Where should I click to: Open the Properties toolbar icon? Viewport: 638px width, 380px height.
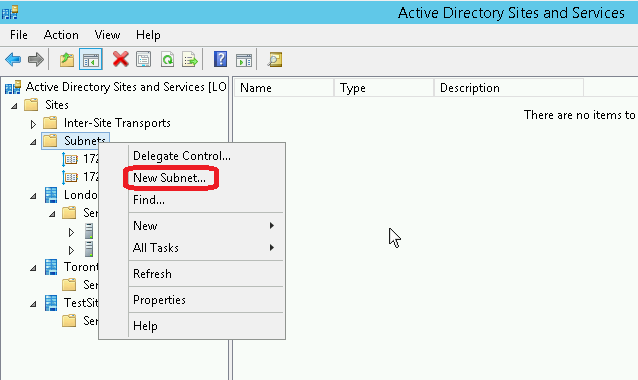click(x=144, y=59)
